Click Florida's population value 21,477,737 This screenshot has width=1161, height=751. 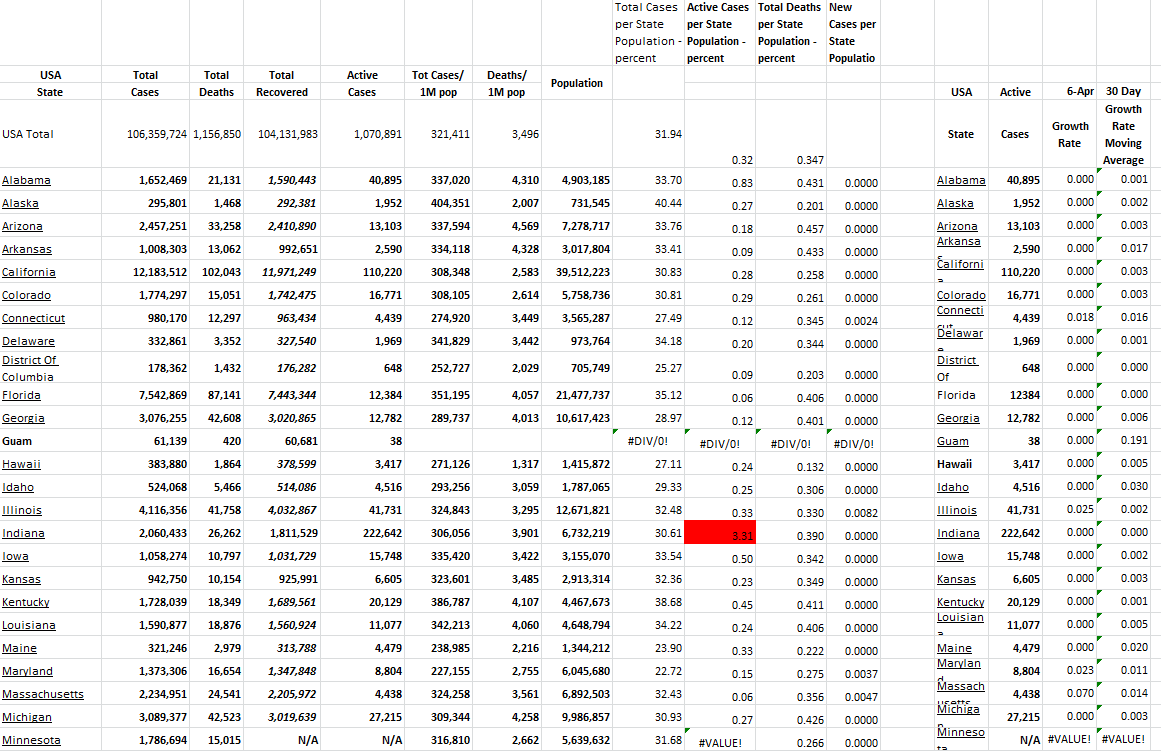click(582, 395)
